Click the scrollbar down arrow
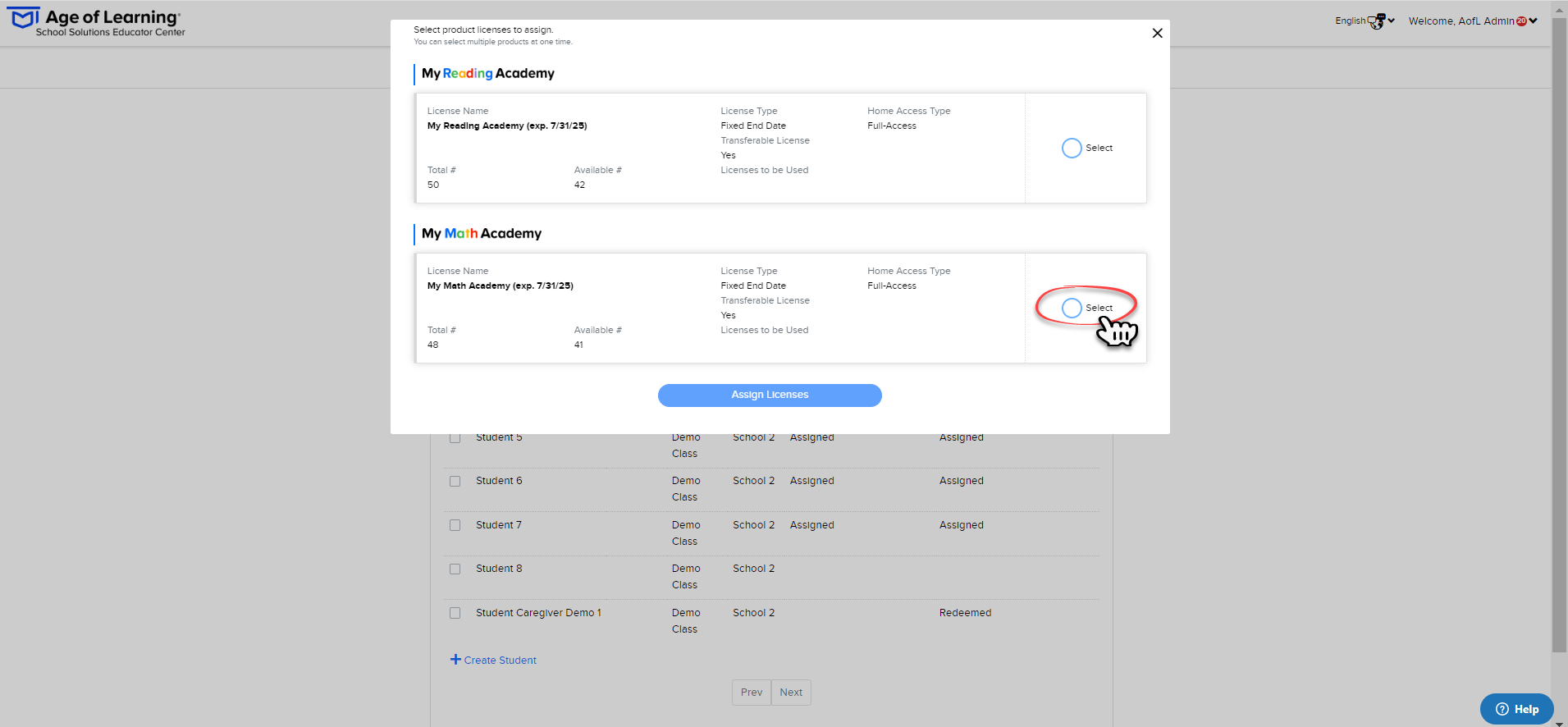This screenshot has width=1568, height=727. (x=1560, y=722)
